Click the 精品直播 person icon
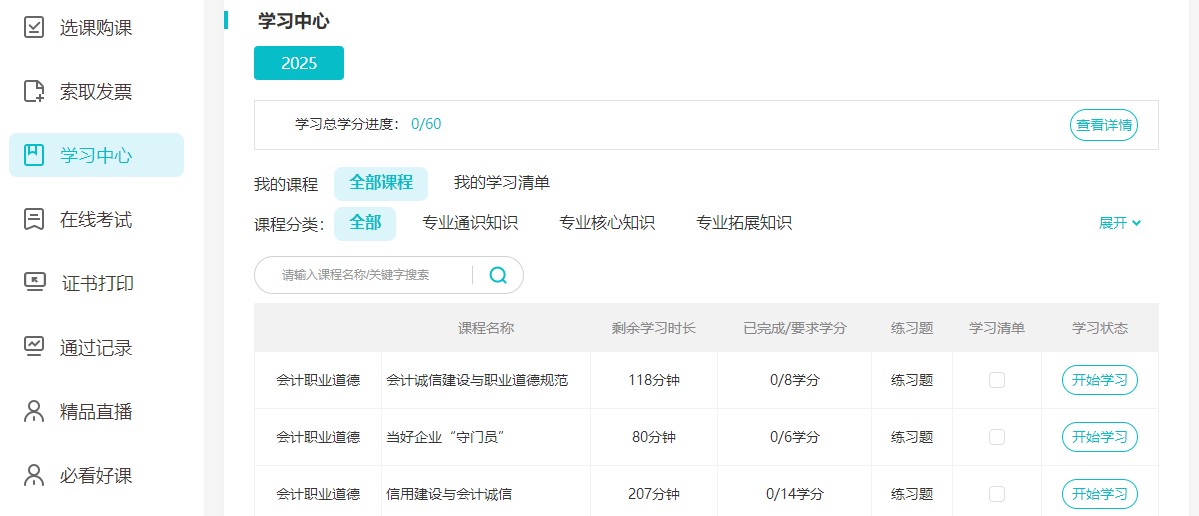The image size is (1199, 516). click(x=34, y=411)
